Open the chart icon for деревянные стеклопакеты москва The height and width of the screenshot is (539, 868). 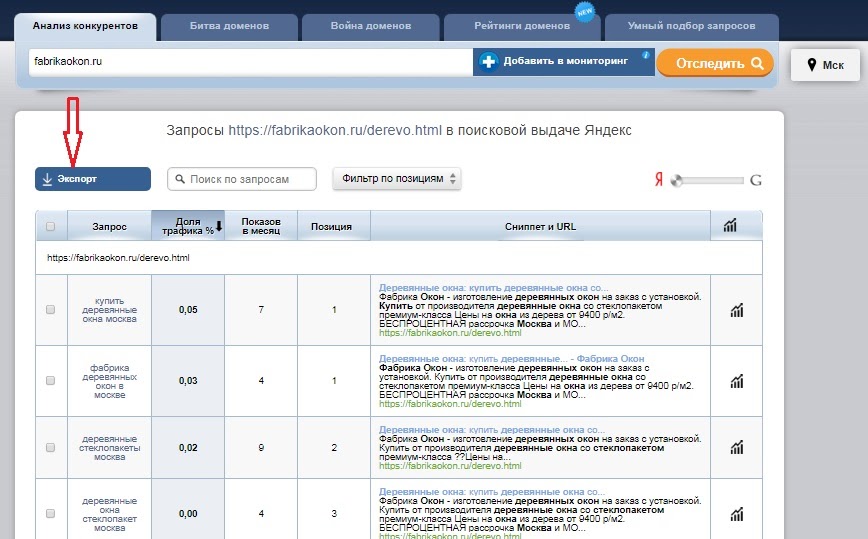pyautogui.click(x=736, y=447)
